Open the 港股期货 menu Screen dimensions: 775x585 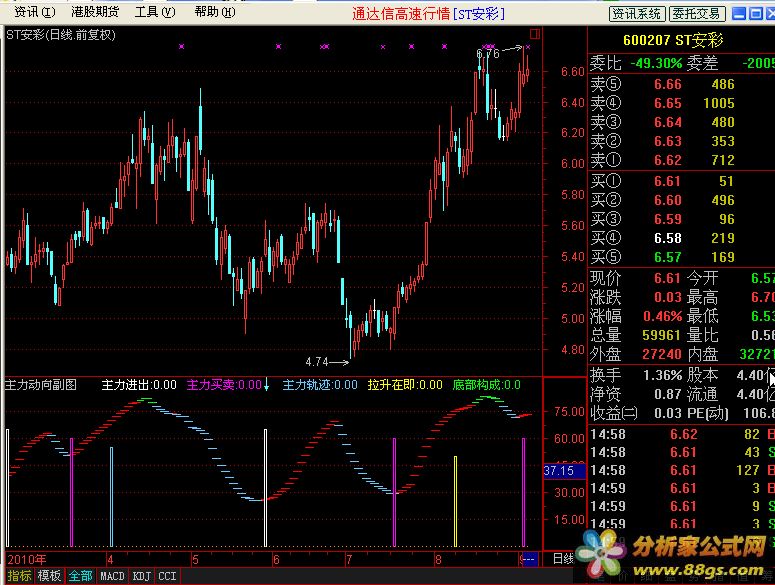click(x=95, y=12)
